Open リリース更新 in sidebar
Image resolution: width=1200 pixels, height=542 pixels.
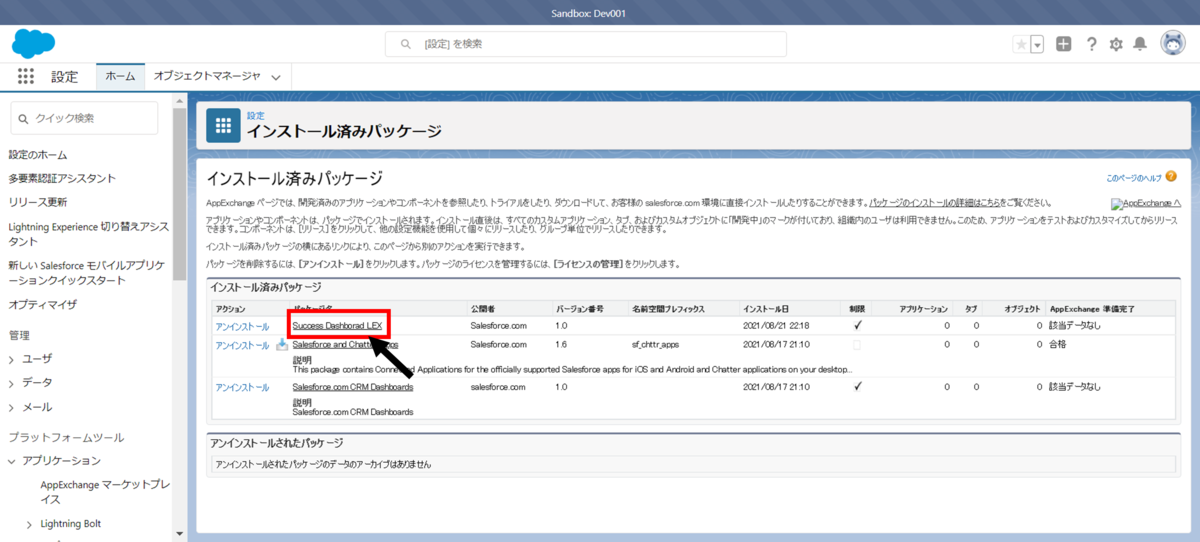(38, 202)
